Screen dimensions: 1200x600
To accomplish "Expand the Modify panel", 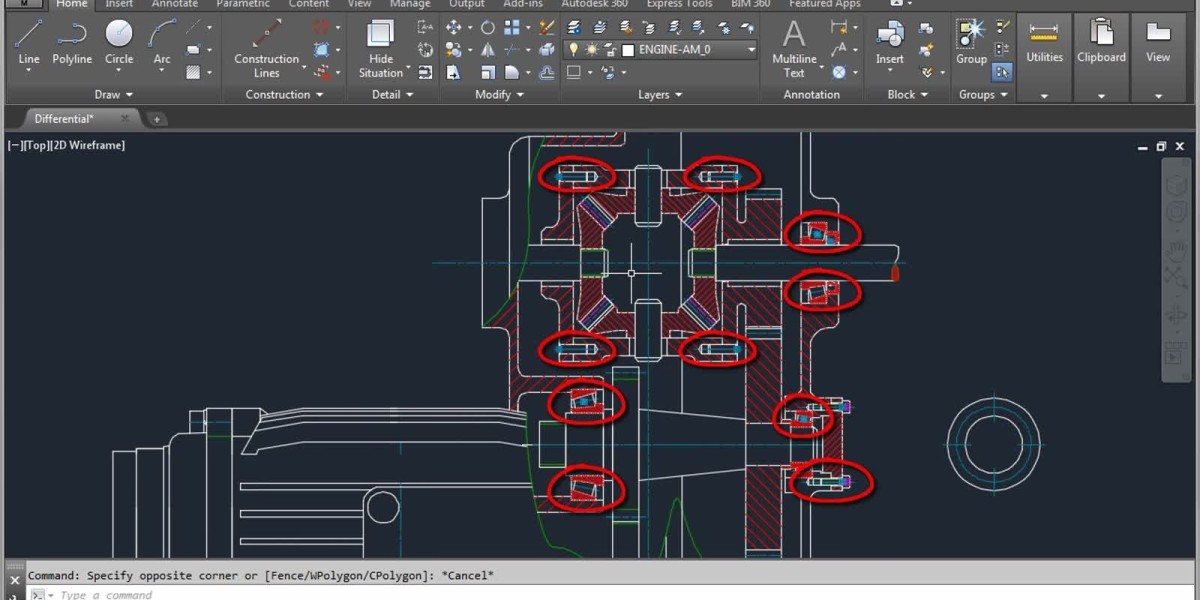I will pyautogui.click(x=500, y=95).
